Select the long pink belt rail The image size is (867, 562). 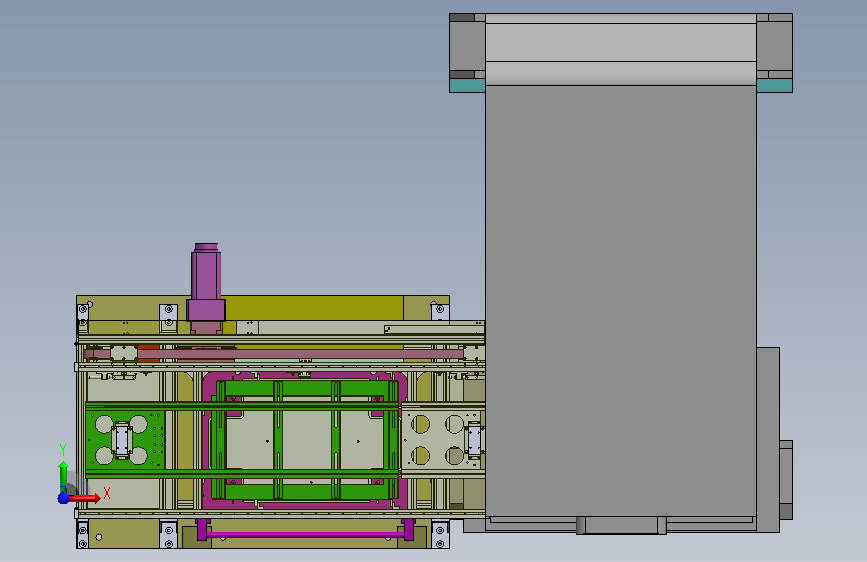click(x=299, y=353)
